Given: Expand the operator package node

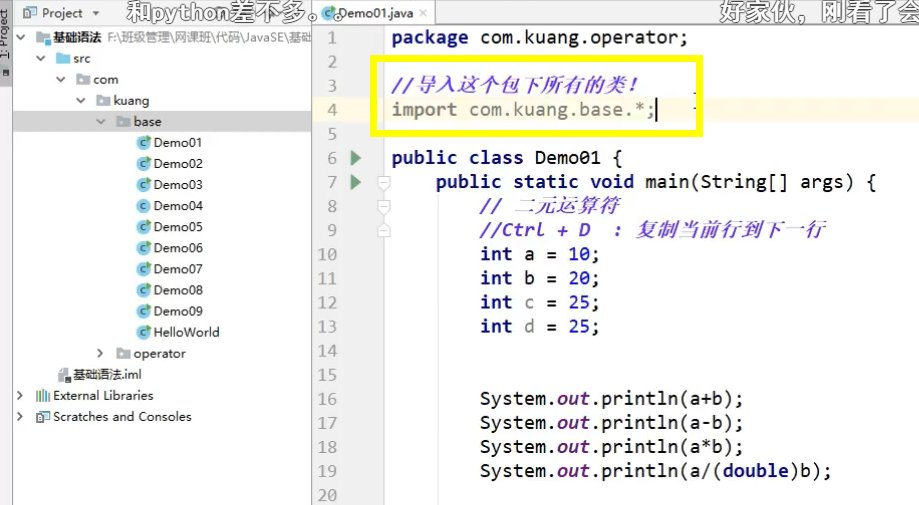Looking at the screenshot, I should (100, 353).
